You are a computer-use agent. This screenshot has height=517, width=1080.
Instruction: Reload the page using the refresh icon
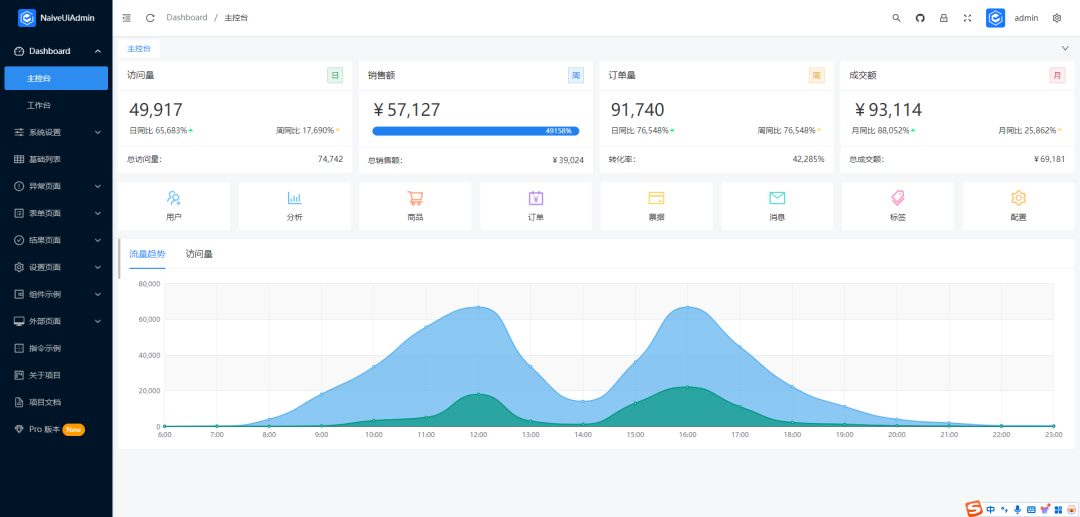click(150, 18)
